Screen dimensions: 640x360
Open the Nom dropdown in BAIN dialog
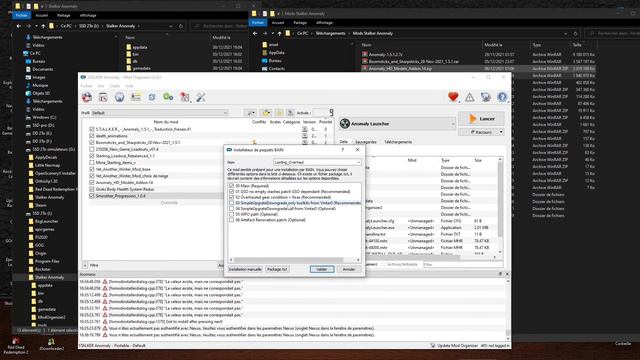pyautogui.click(x=317, y=162)
